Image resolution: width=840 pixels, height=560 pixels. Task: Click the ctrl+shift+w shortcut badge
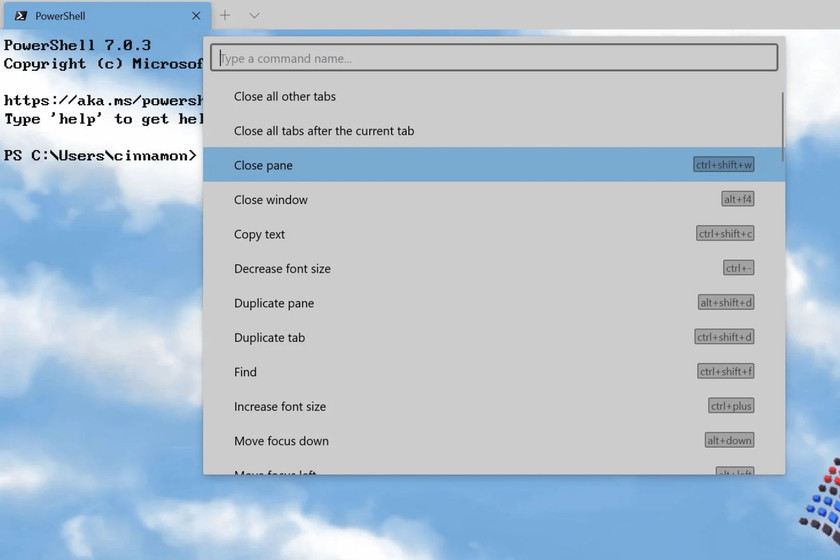point(724,165)
